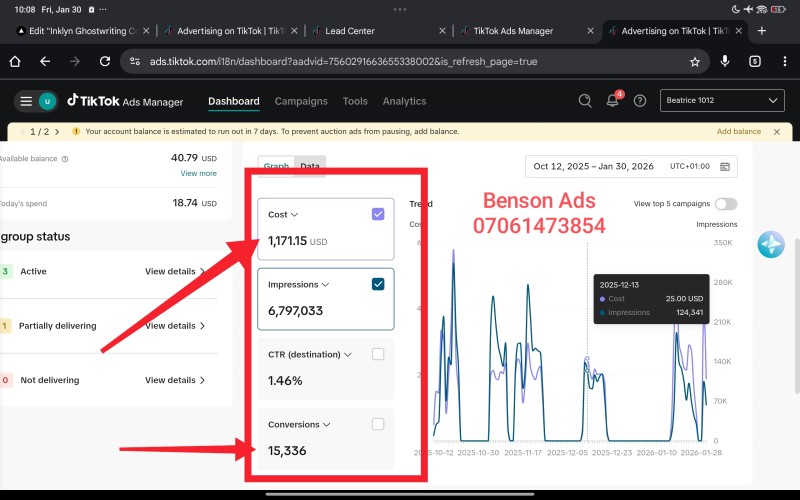Open the help question mark icon
Image resolution: width=800 pixels, height=500 pixels.
(x=640, y=101)
